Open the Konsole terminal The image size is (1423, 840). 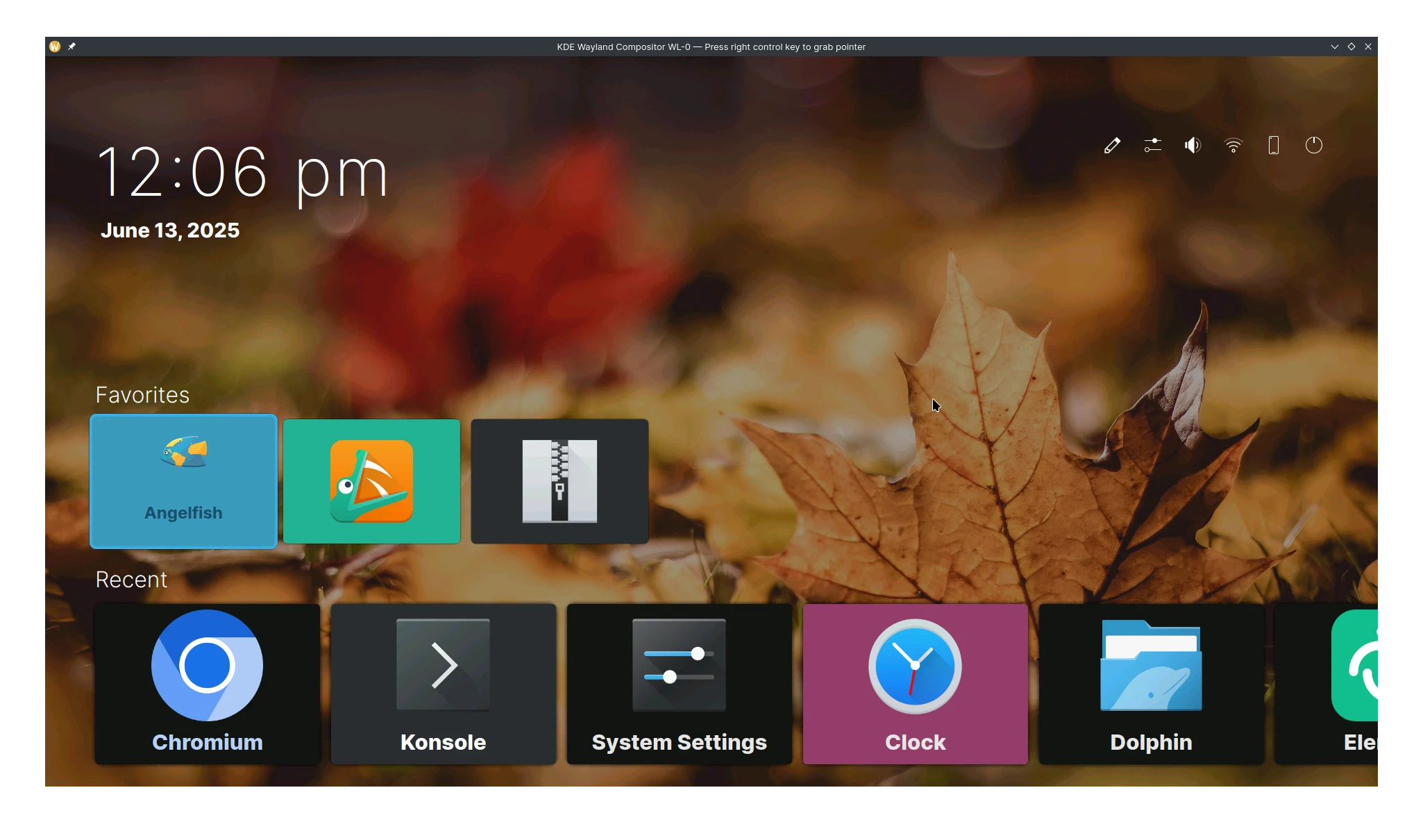[x=442, y=684]
